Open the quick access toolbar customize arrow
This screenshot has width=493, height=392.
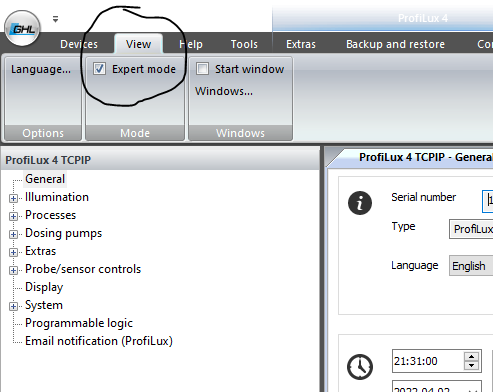55,19
